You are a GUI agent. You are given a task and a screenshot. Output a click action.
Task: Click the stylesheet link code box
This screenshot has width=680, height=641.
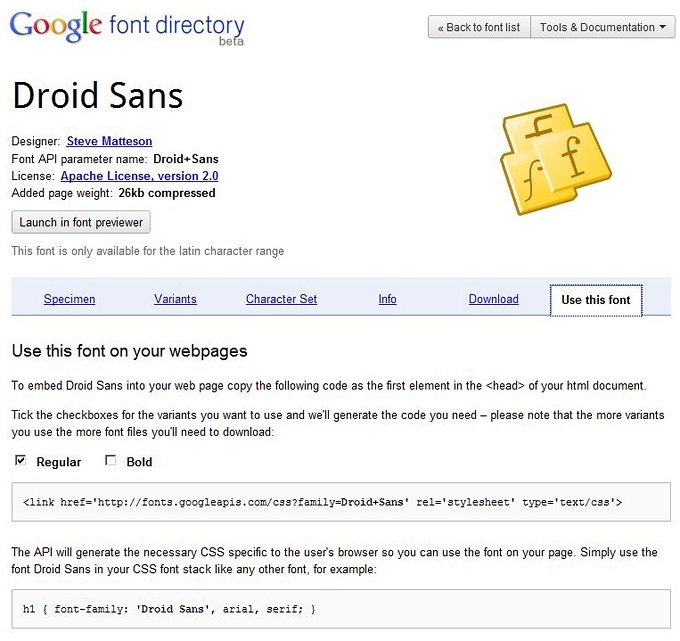click(x=341, y=502)
